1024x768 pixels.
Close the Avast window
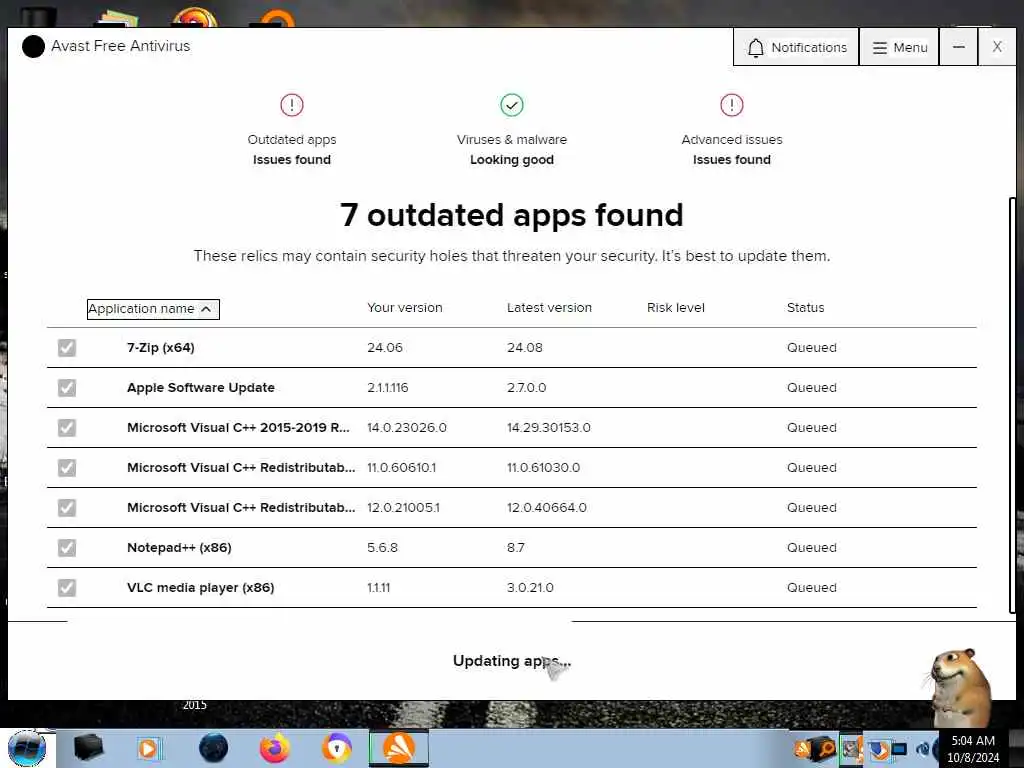(x=997, y=47)
